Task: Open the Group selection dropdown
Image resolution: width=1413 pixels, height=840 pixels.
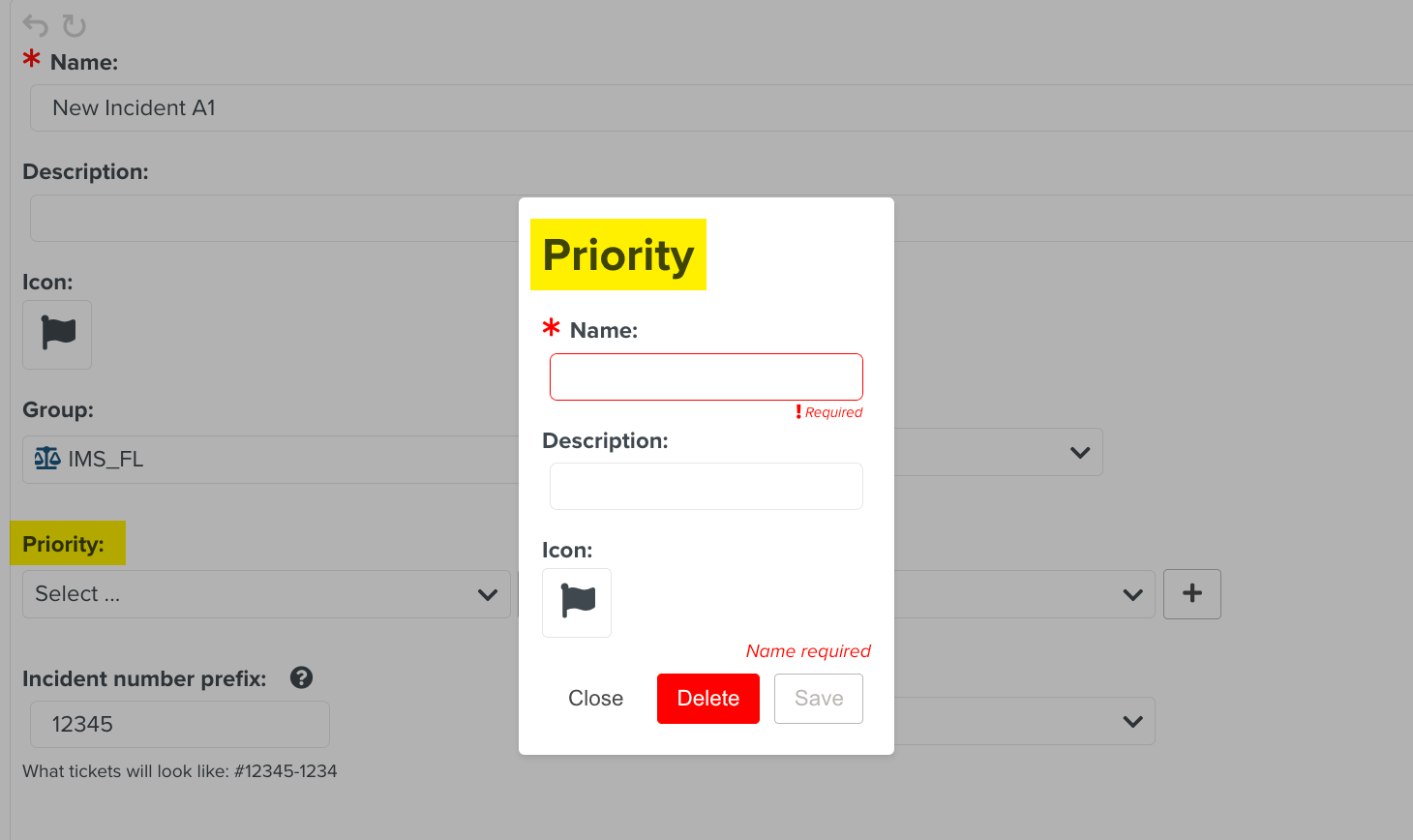Action: coord(1080,452)
